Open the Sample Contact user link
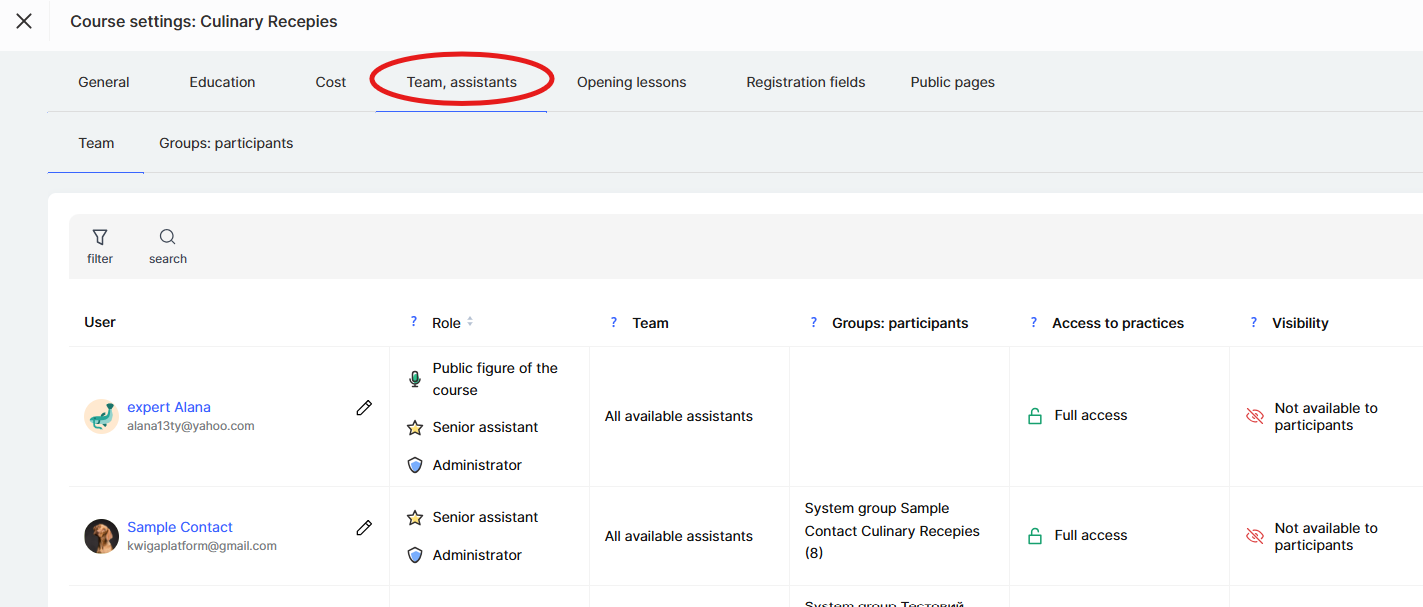 pyautogui.click(x=180, y=527)
